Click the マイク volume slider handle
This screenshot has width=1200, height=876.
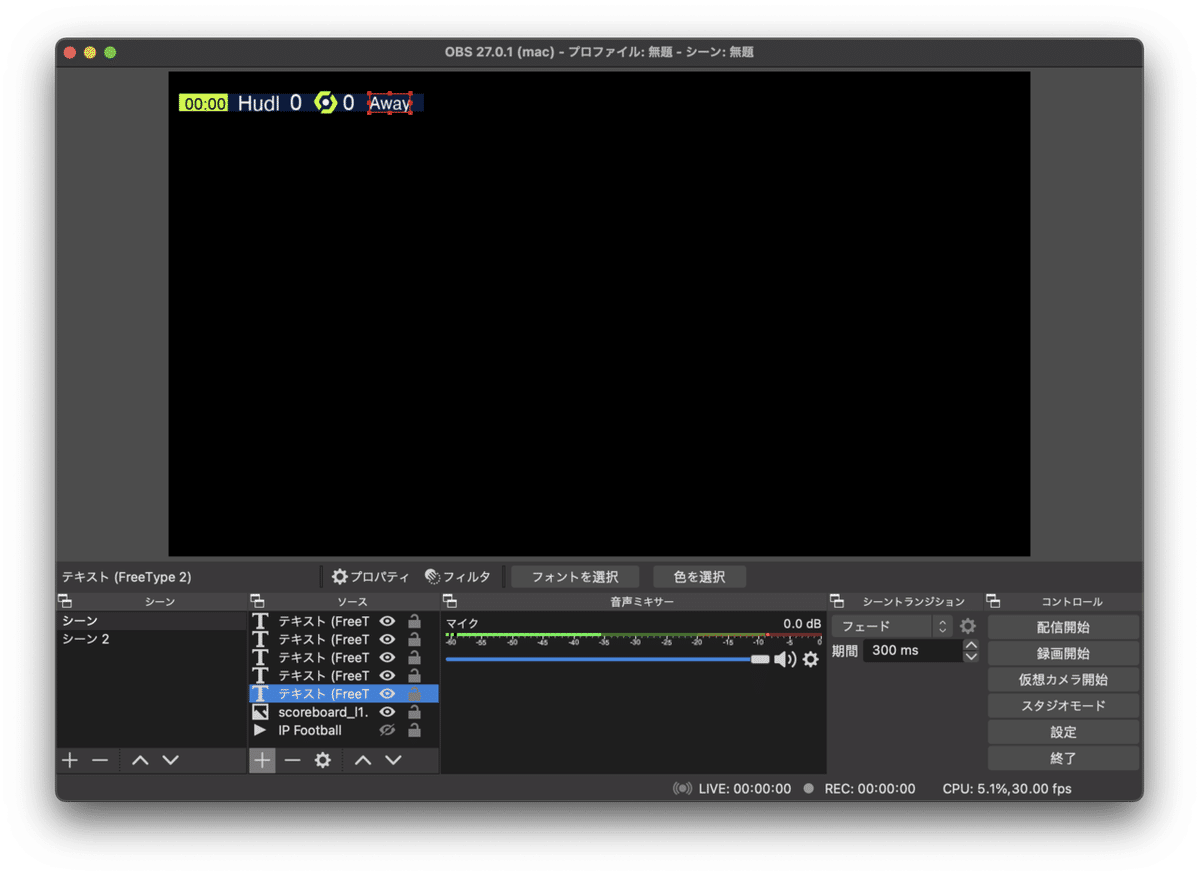click(x=760, y=659)
